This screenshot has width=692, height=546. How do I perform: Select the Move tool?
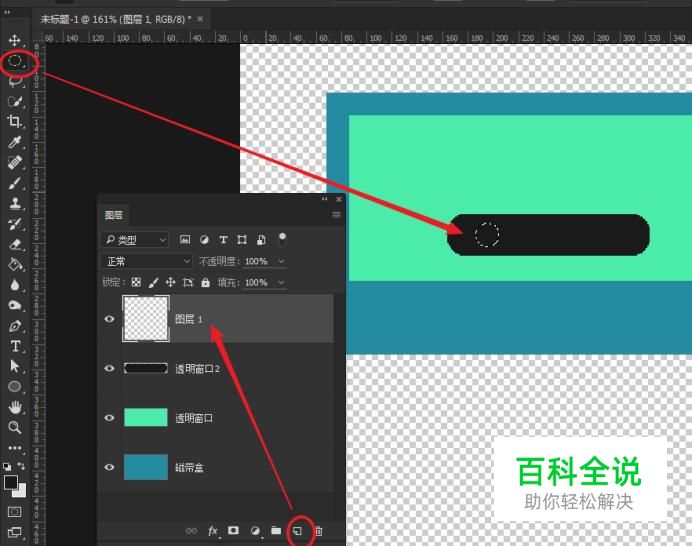click(x=15, y=40)
